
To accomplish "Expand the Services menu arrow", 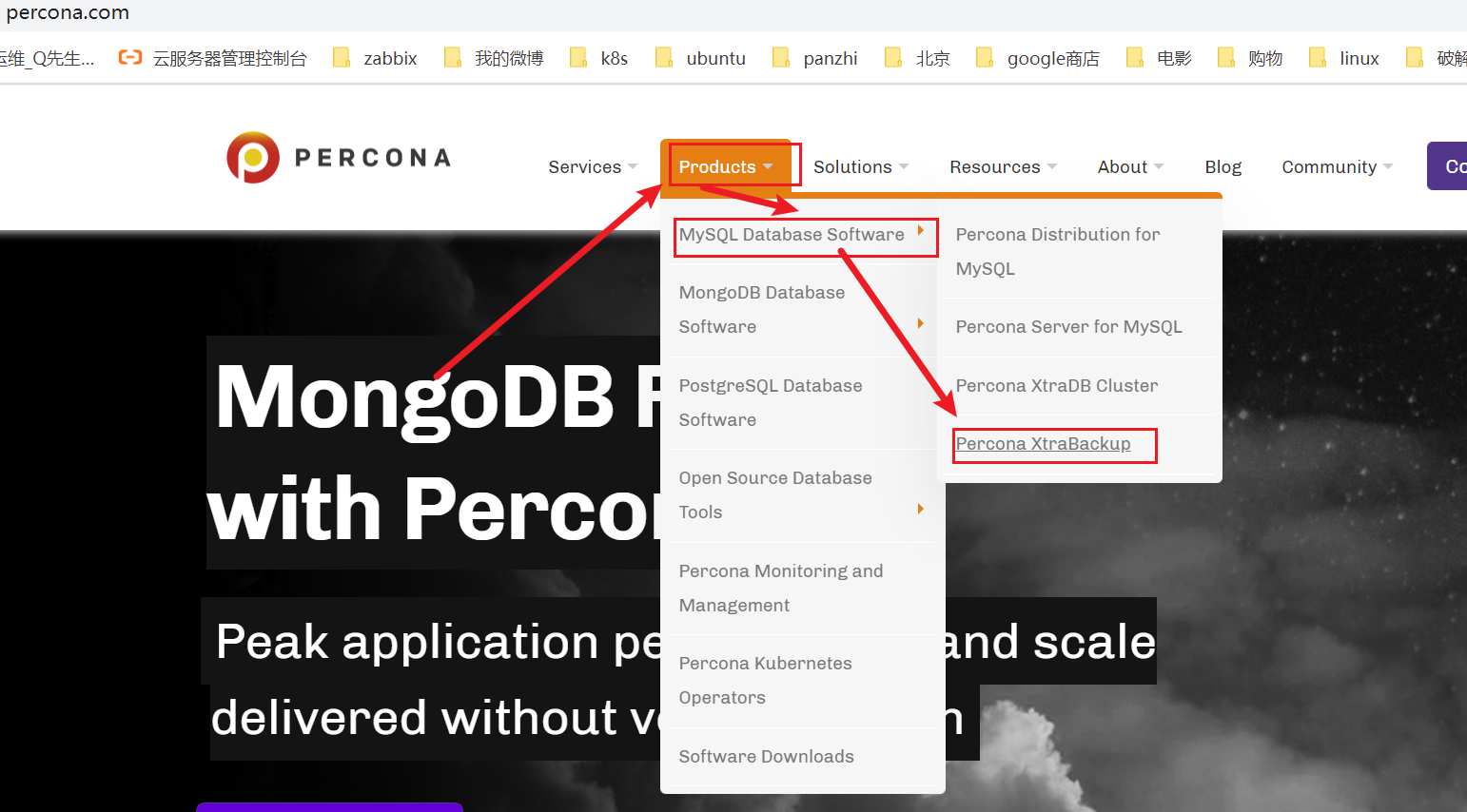I will [633, 166].
